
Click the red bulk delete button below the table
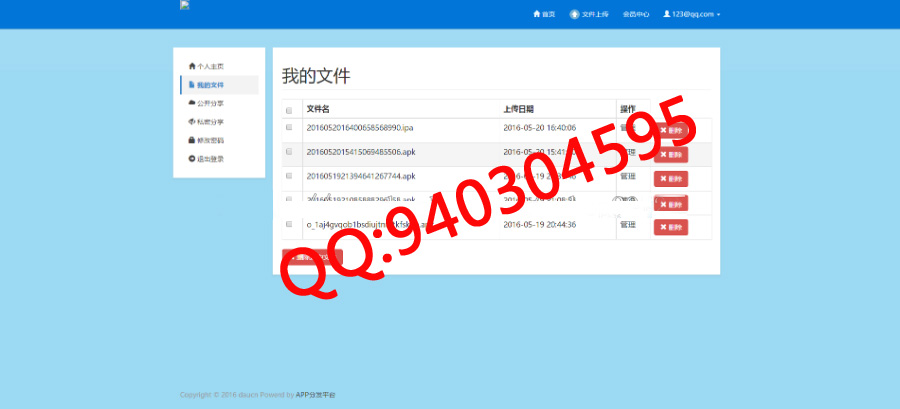pos(312,257)
